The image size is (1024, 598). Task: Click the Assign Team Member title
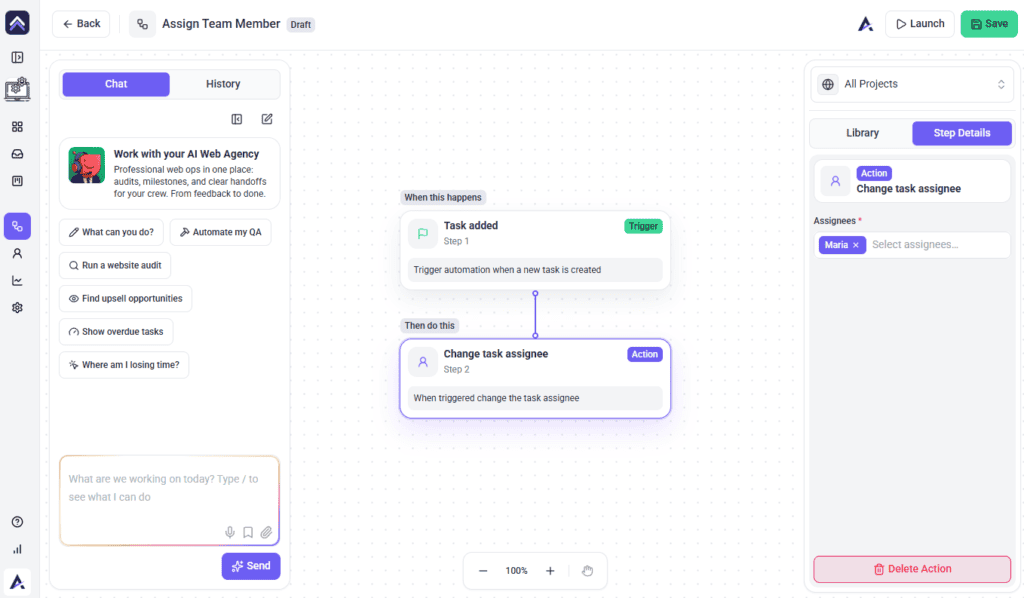[221, 24]
